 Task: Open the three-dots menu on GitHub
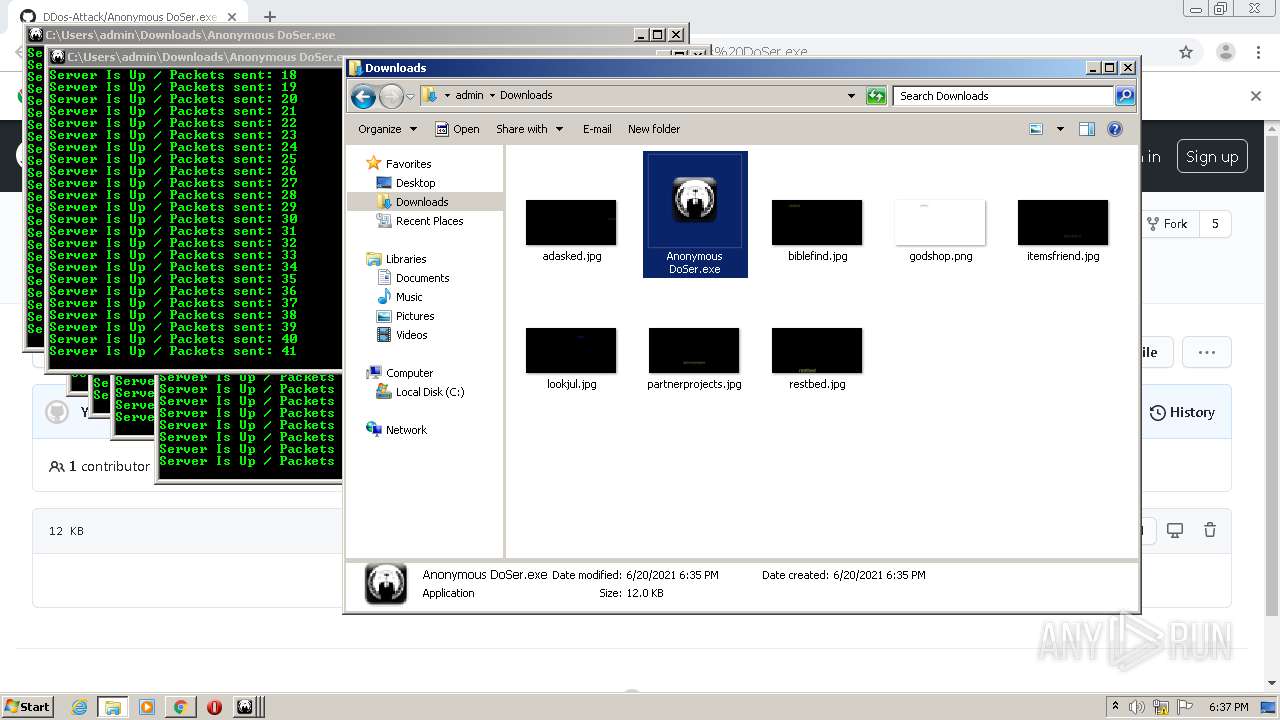[1207, 352]
